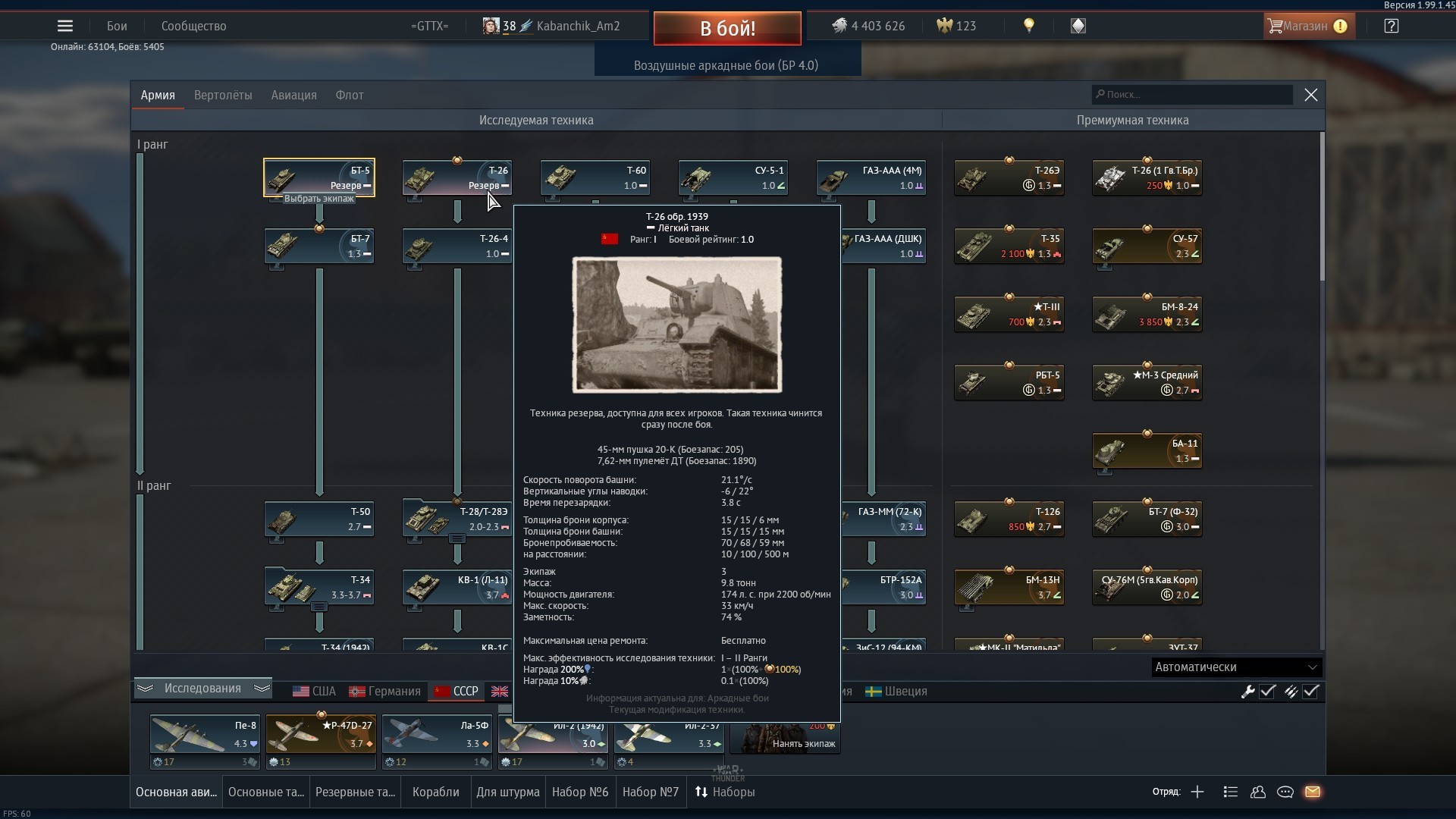Open the Сообщество menu

click(193, 26)
